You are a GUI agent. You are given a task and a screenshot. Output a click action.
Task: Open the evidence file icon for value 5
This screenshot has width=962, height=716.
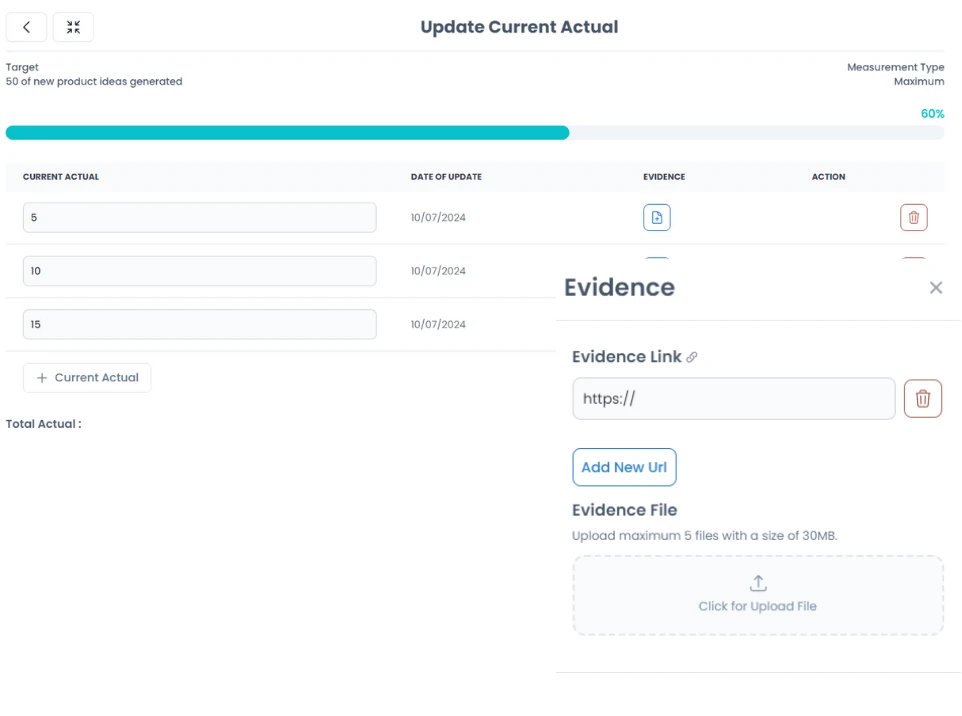point(656,217)
